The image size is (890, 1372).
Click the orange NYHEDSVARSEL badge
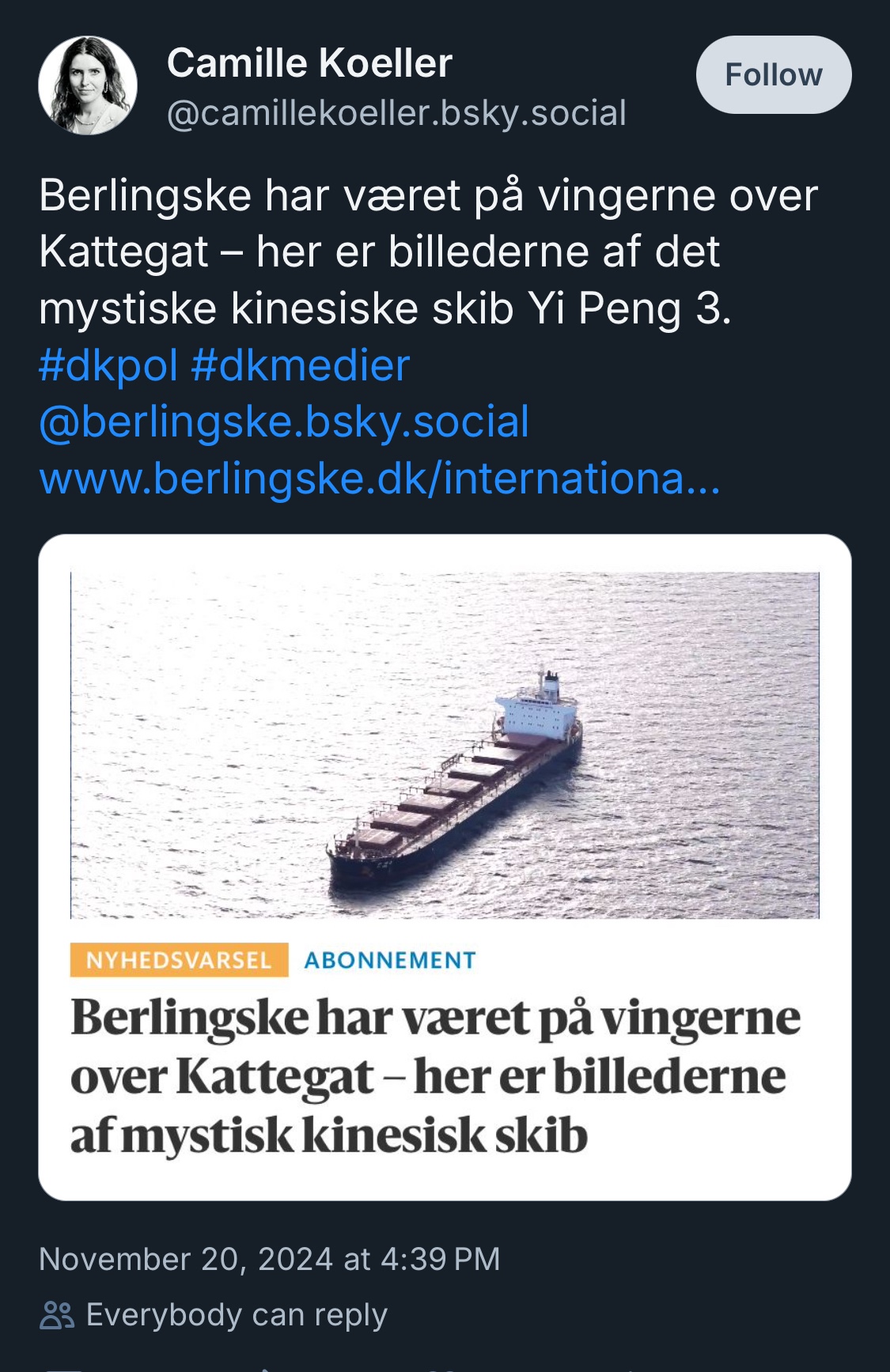pos(179,960)
